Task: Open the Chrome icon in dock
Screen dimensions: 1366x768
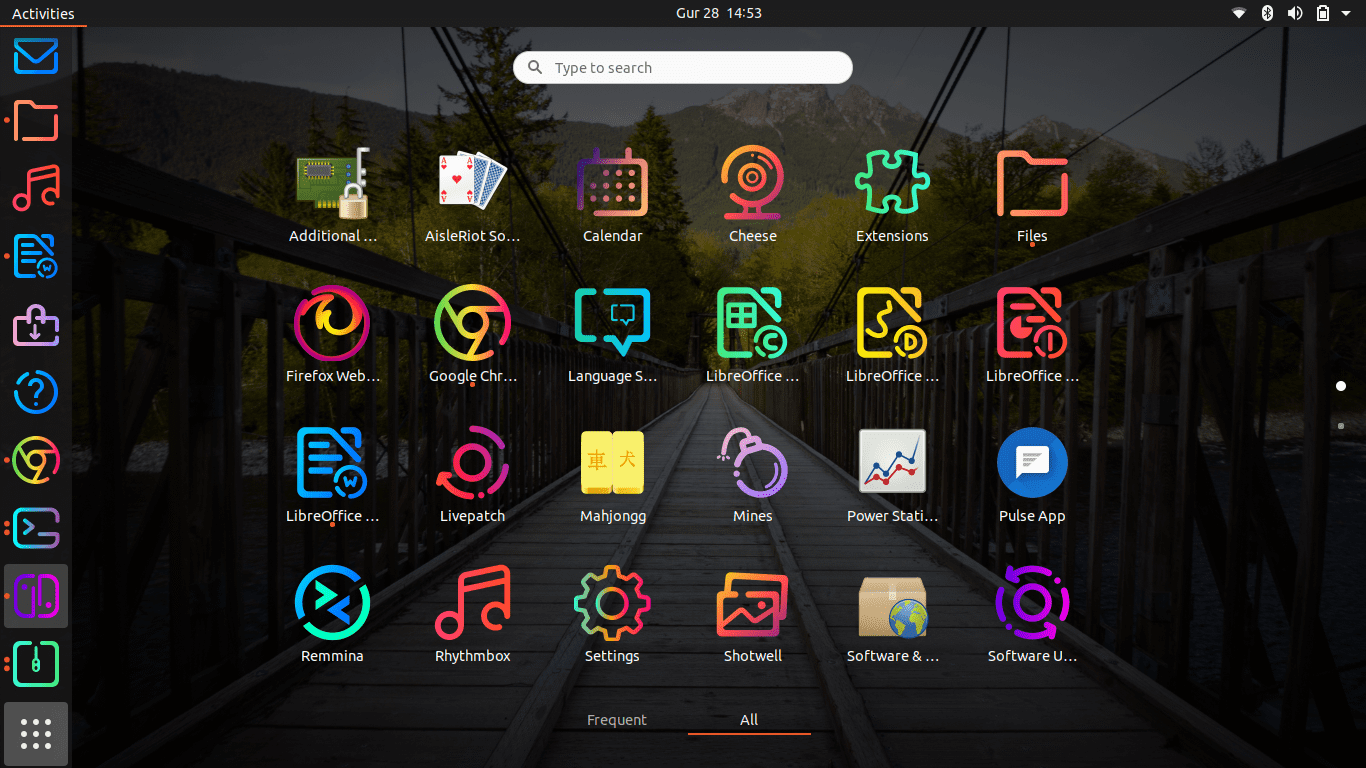Action: coord(36,460)
